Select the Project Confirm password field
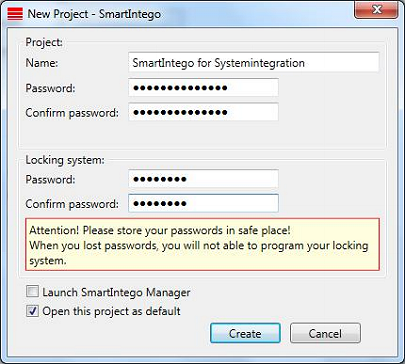 pyautogui.click(x=203, y=112)
